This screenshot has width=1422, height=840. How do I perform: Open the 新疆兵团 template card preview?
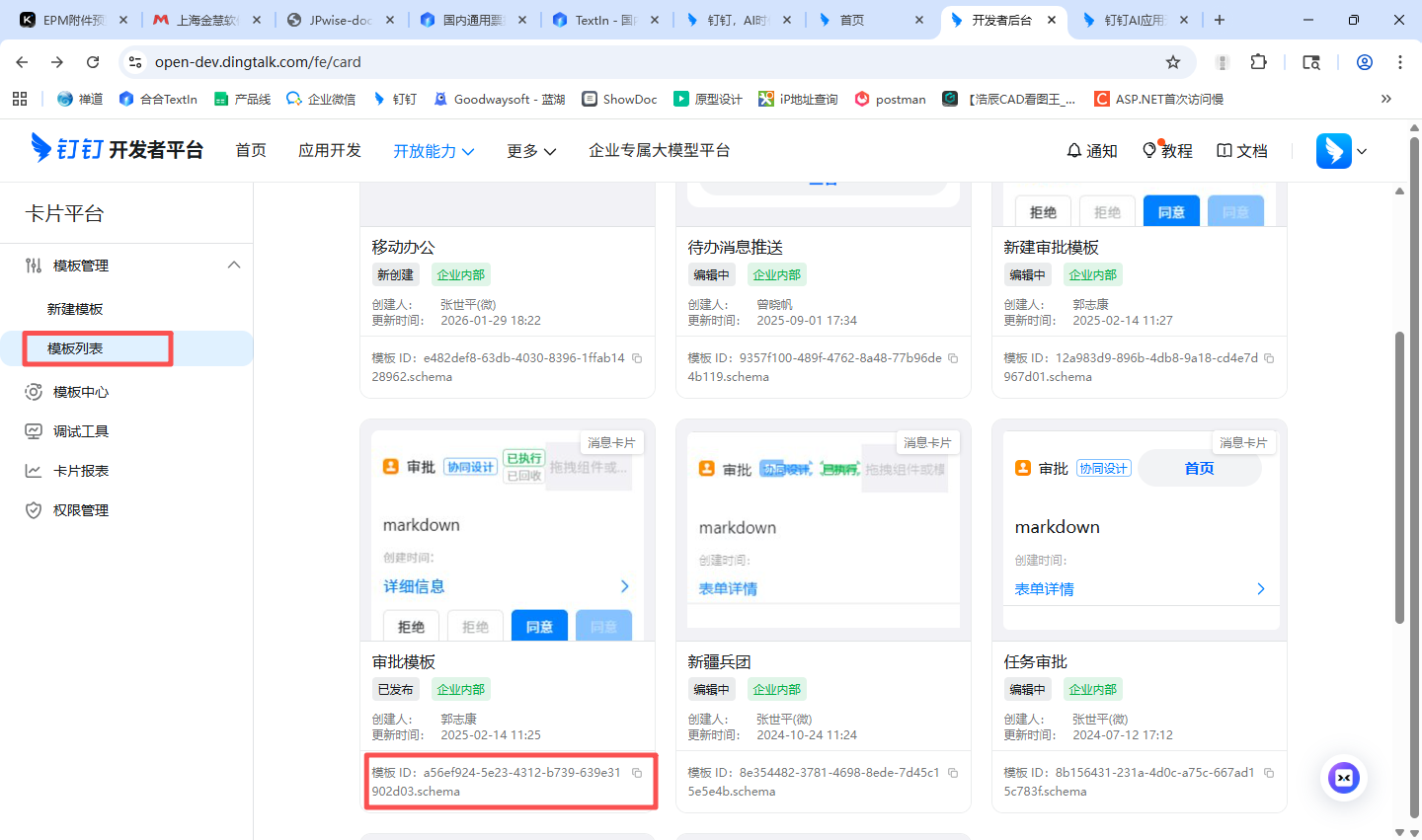coord(823,530)
